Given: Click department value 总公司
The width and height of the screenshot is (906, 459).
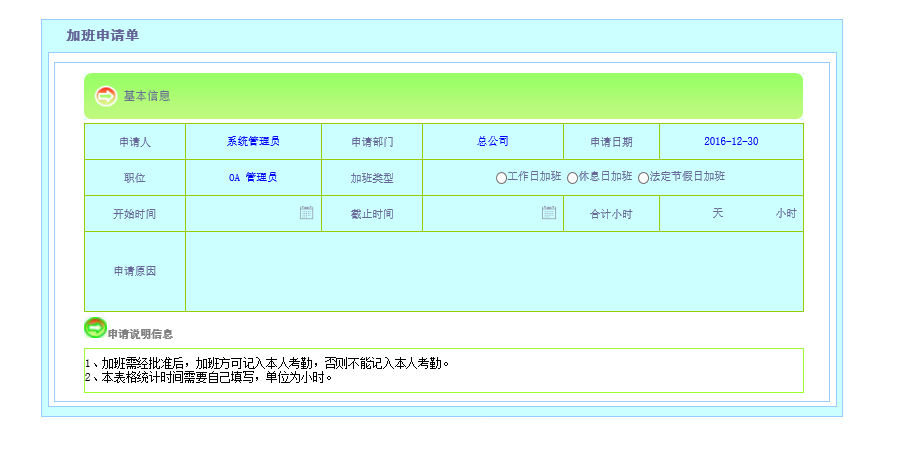Looking at the screenshot, I should 493,141.
